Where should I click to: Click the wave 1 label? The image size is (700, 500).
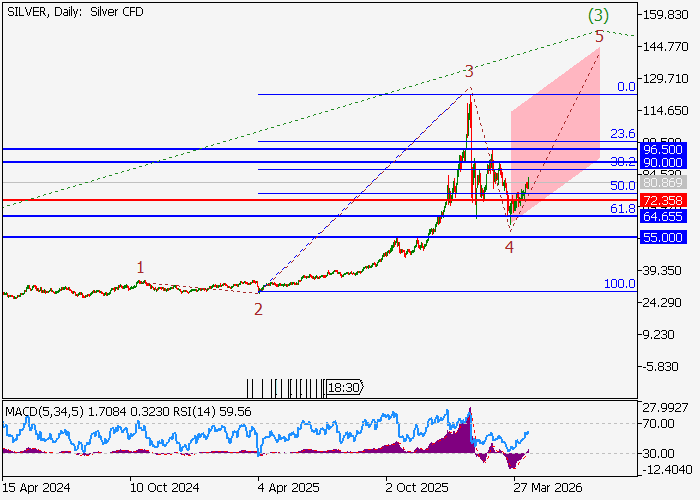click(x=141, y=267)
